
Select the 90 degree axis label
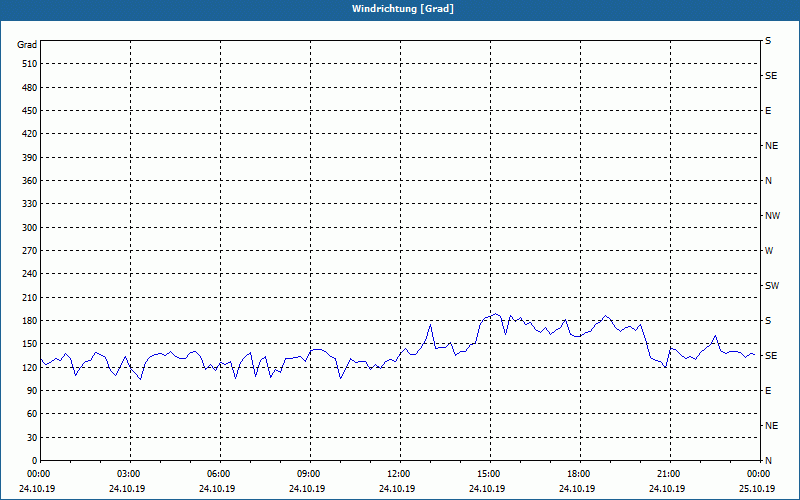coord(32,391)
